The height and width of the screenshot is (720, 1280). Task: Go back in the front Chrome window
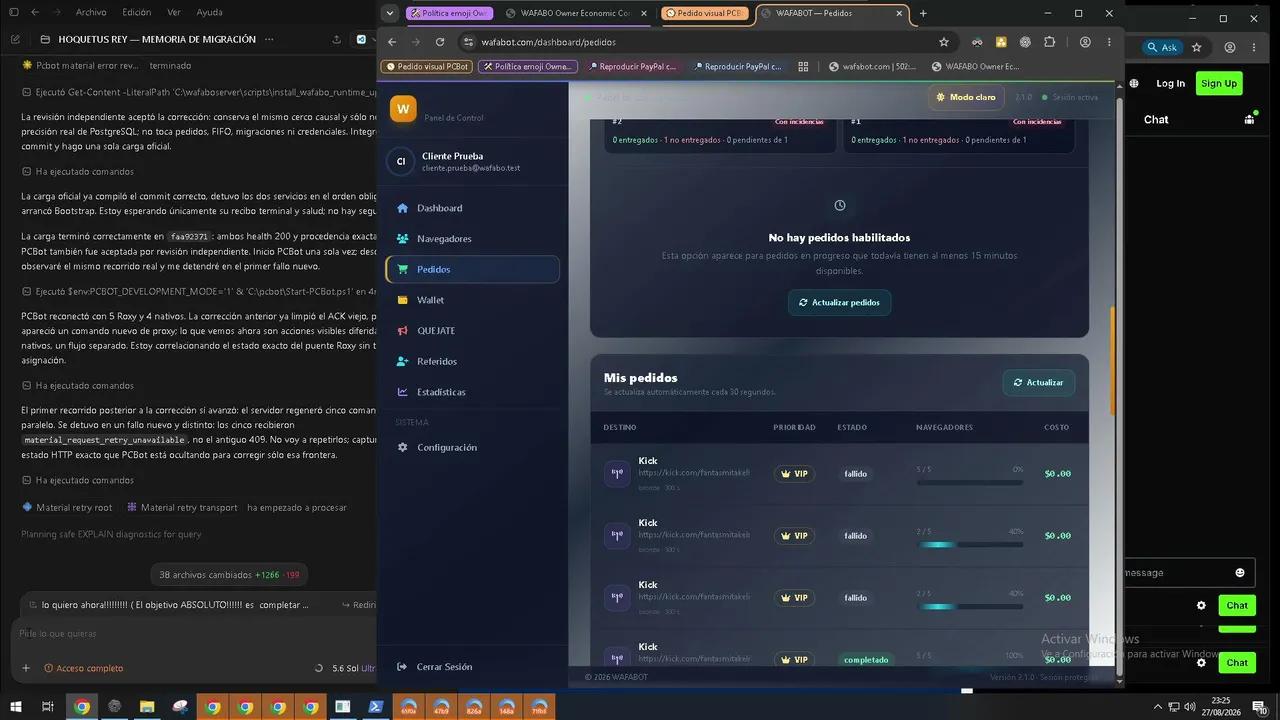click(x=392, y=42)
